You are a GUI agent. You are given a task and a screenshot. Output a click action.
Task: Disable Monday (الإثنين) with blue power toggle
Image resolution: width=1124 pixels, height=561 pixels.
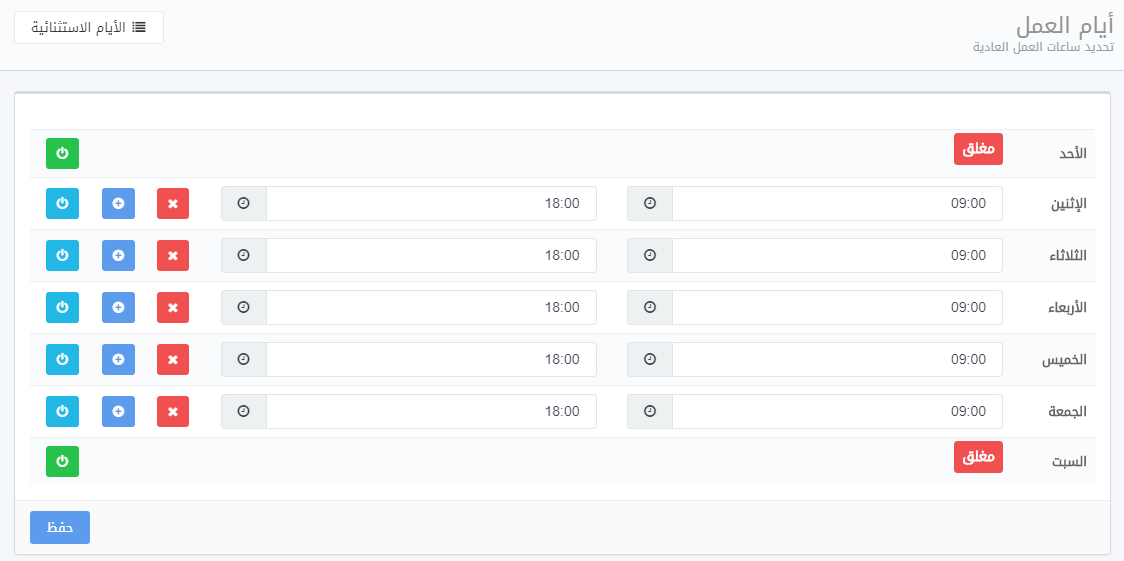point(62,203)
